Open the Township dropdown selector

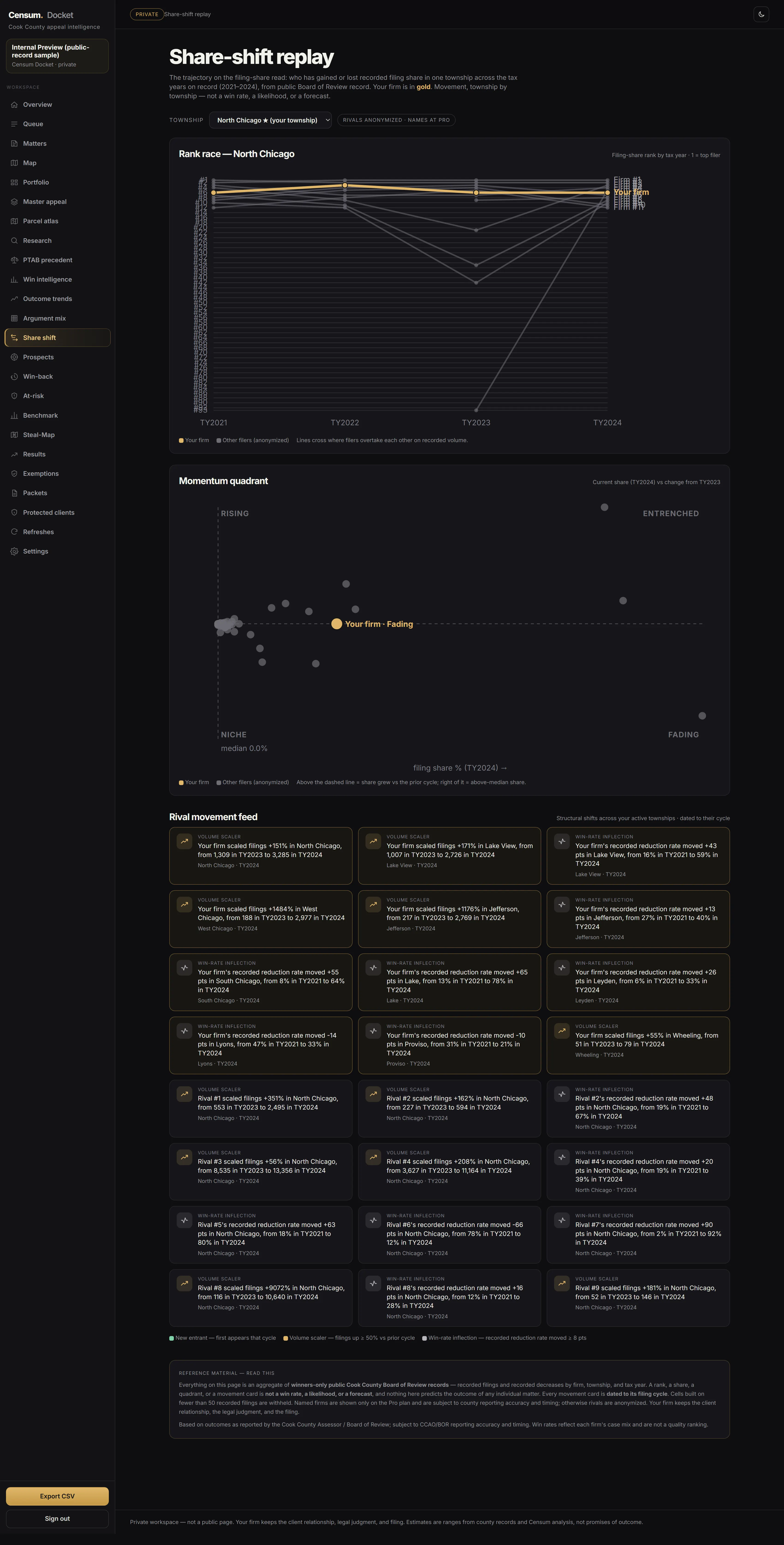click(x=270, y=120)
